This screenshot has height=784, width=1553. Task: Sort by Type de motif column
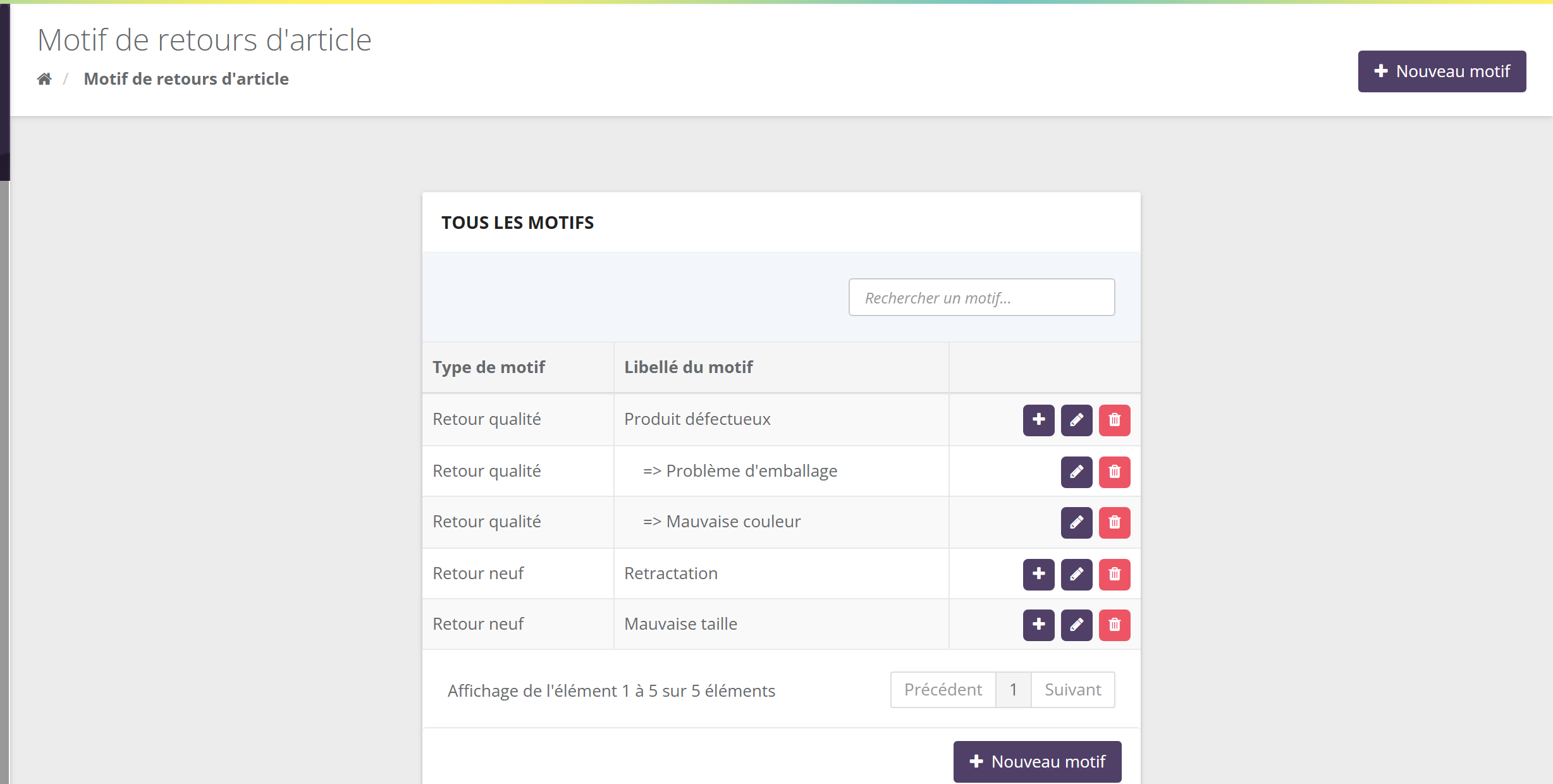point(518,367)
